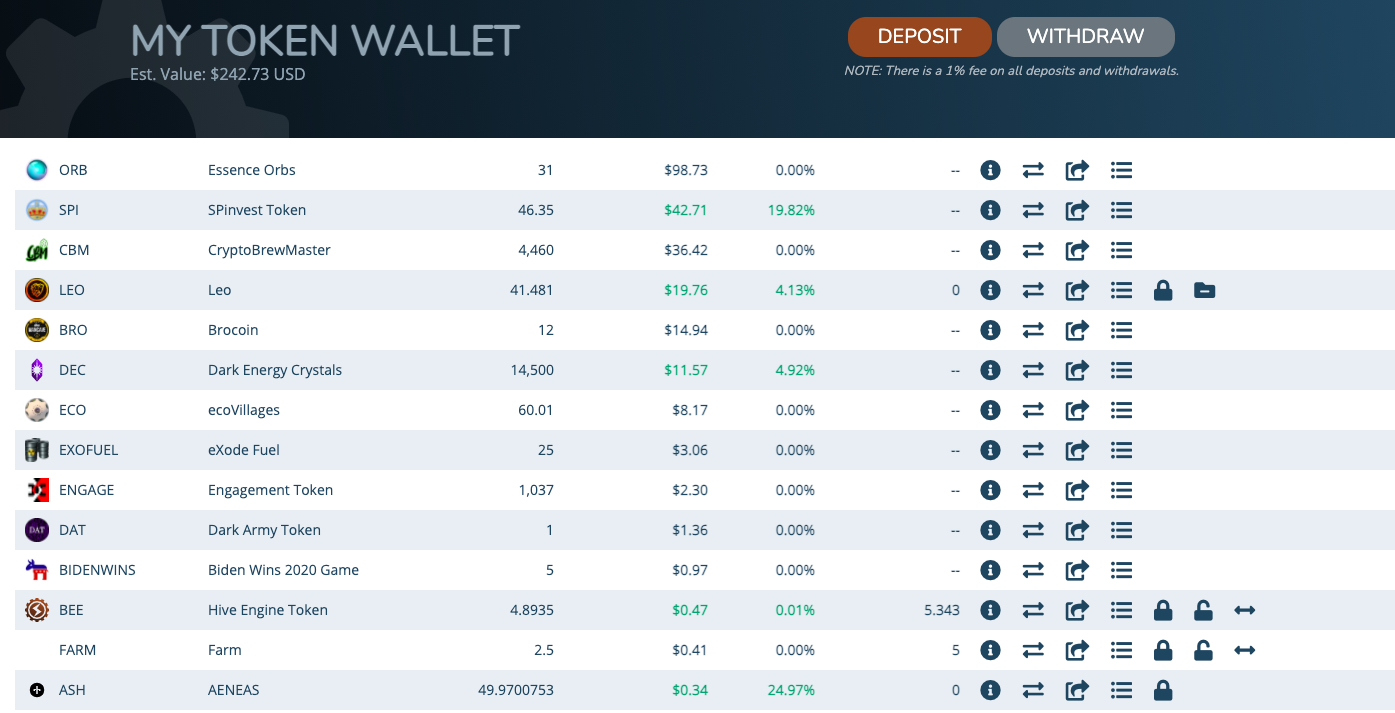This screenshot has height=713, width=1395.
Task: Click the 14,500 DEC balance
Action: 532,370
